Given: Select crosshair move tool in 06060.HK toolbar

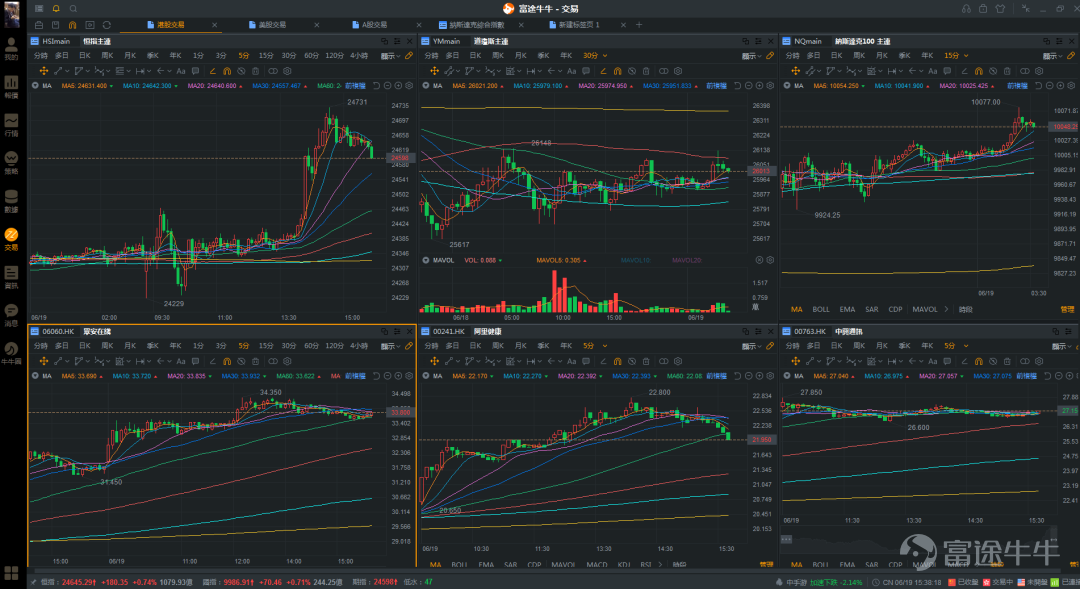Looking at the screenshot, I should (x=43, y=361).
